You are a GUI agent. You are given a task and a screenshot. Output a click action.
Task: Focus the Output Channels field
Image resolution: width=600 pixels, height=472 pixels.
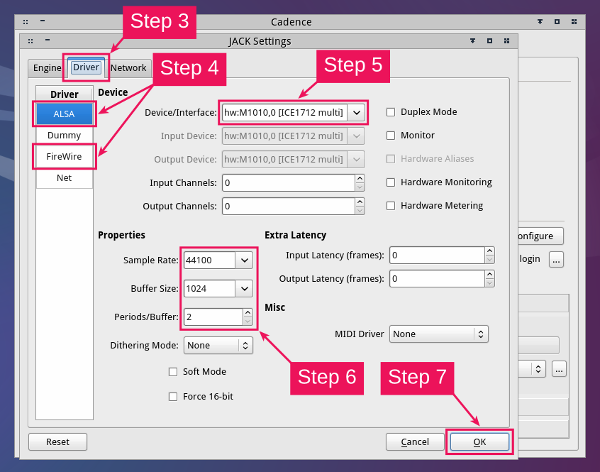tap(289, 206)
